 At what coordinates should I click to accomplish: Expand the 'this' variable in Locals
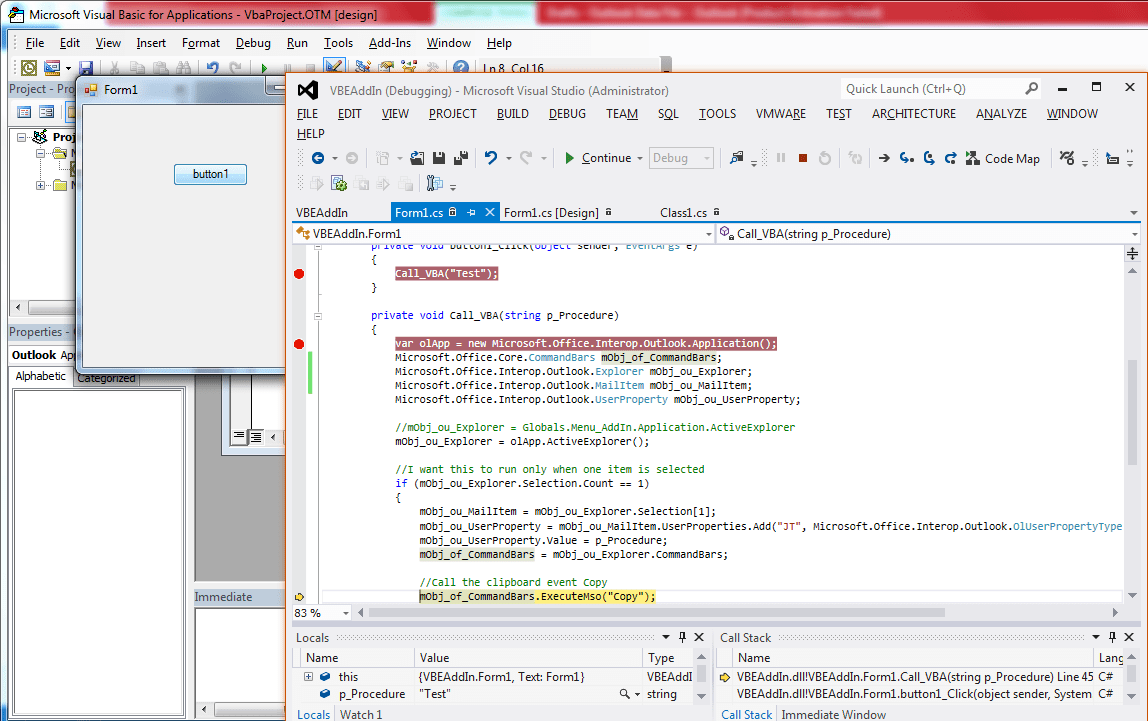(308, 677)
